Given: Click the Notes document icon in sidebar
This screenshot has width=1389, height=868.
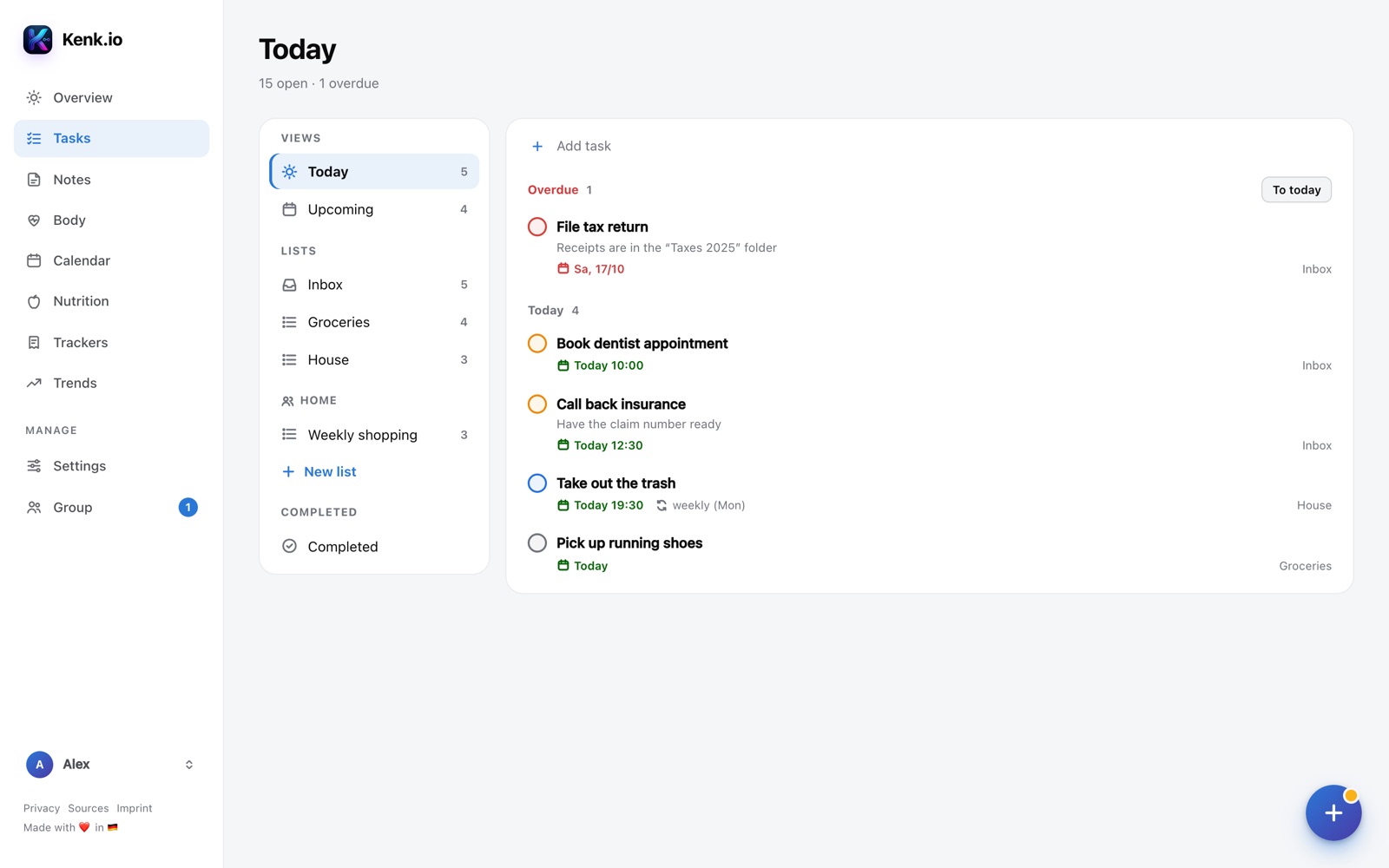Looking at the screenshot, I should (x=34, y=180).
